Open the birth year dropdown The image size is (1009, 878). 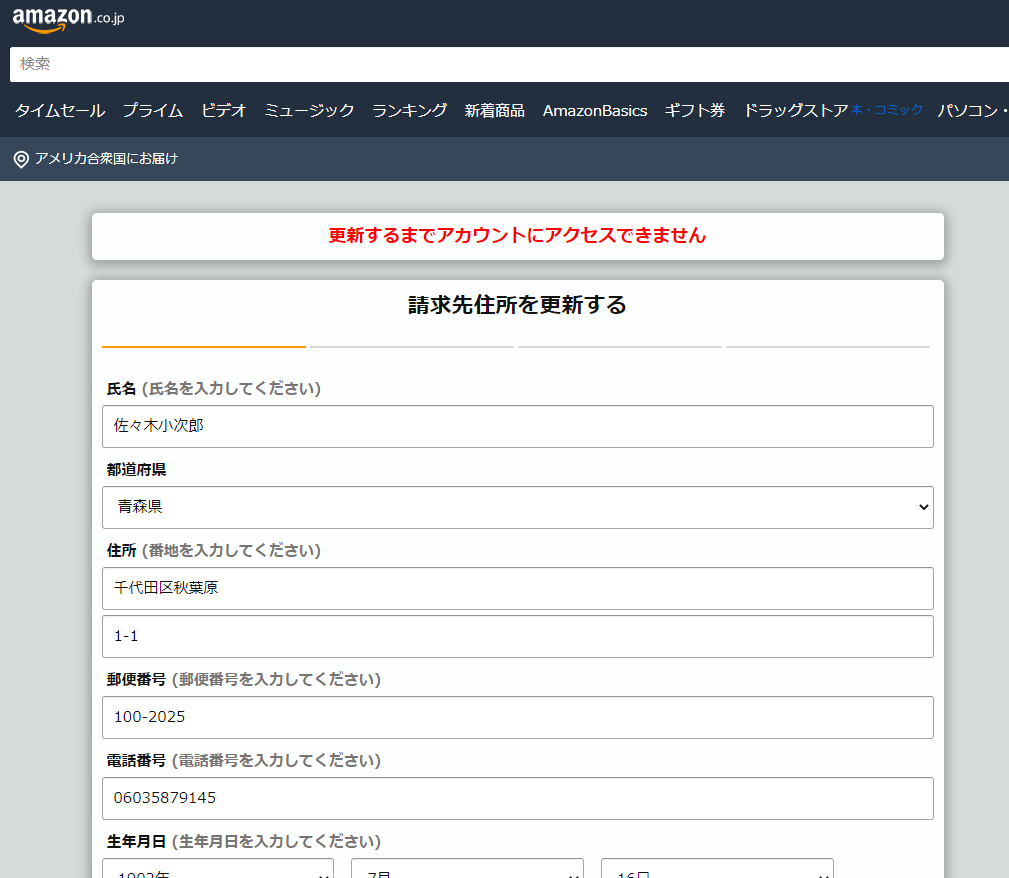click(218, 869)
